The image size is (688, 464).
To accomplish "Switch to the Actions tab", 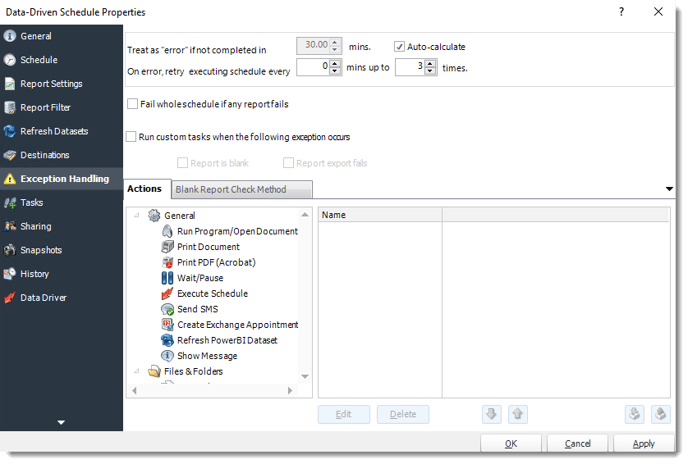I will [147, 189].
